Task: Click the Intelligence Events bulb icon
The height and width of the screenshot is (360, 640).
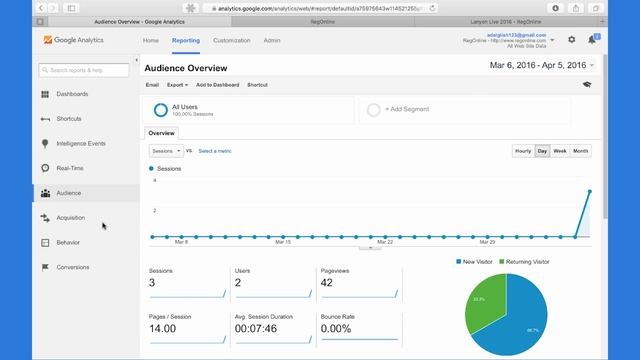Action: 45,144
